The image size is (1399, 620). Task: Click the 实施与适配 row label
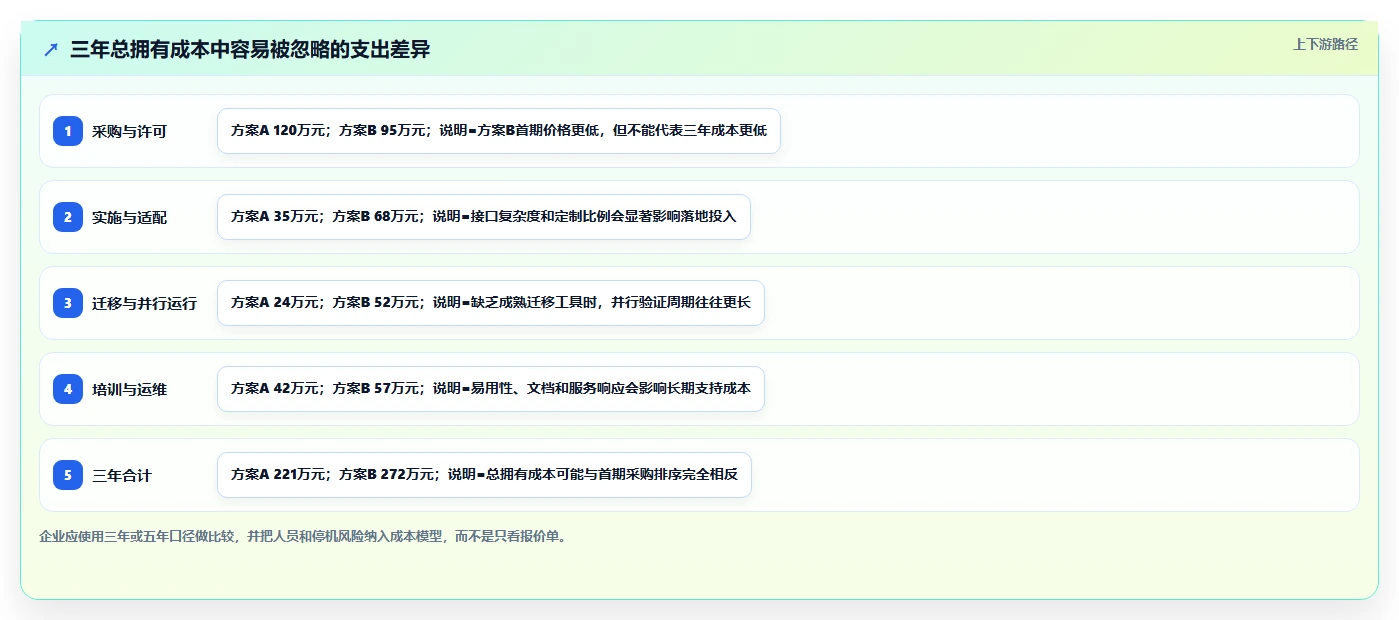click(130, 217)
